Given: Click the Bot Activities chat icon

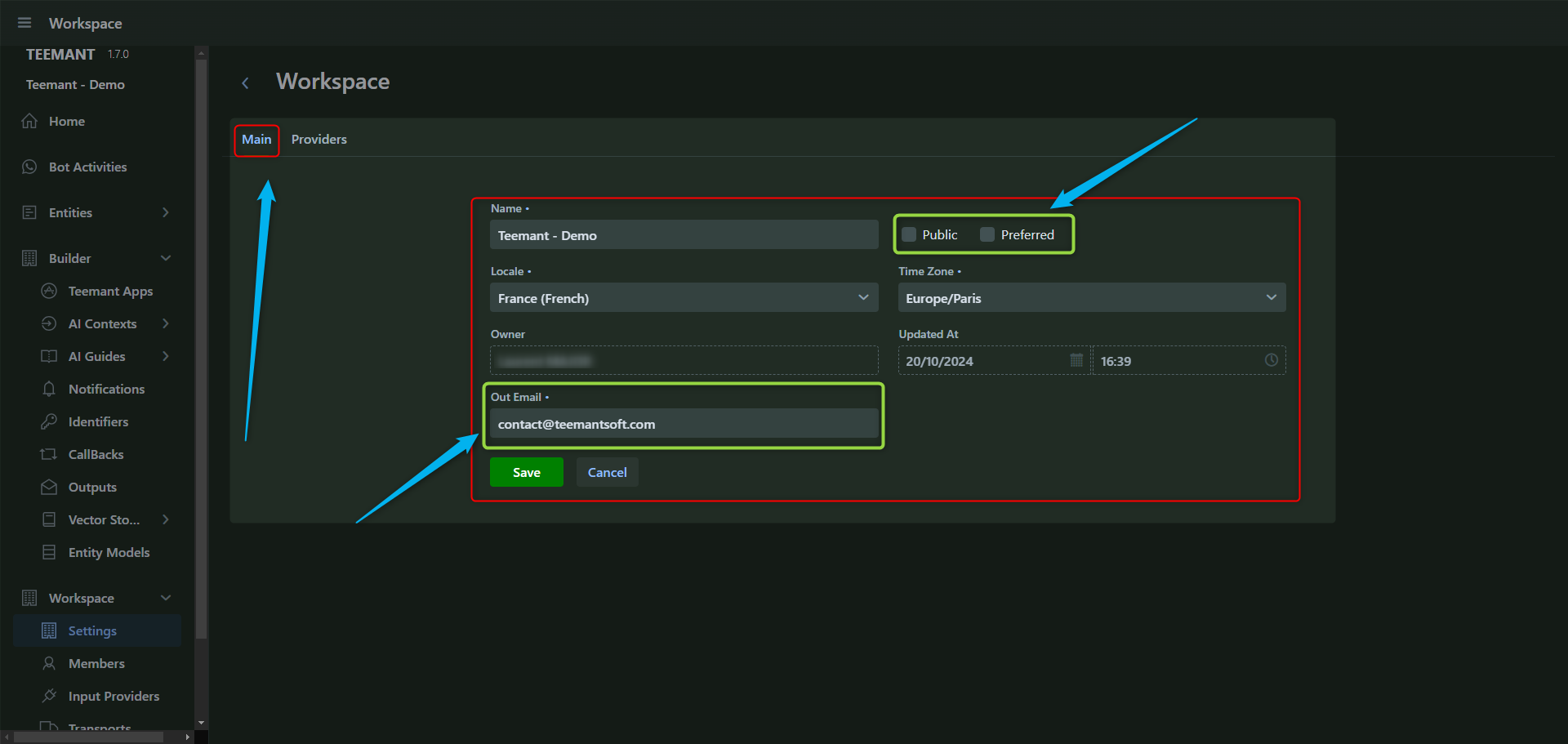Looking at the screenshot, I should 29,167.
